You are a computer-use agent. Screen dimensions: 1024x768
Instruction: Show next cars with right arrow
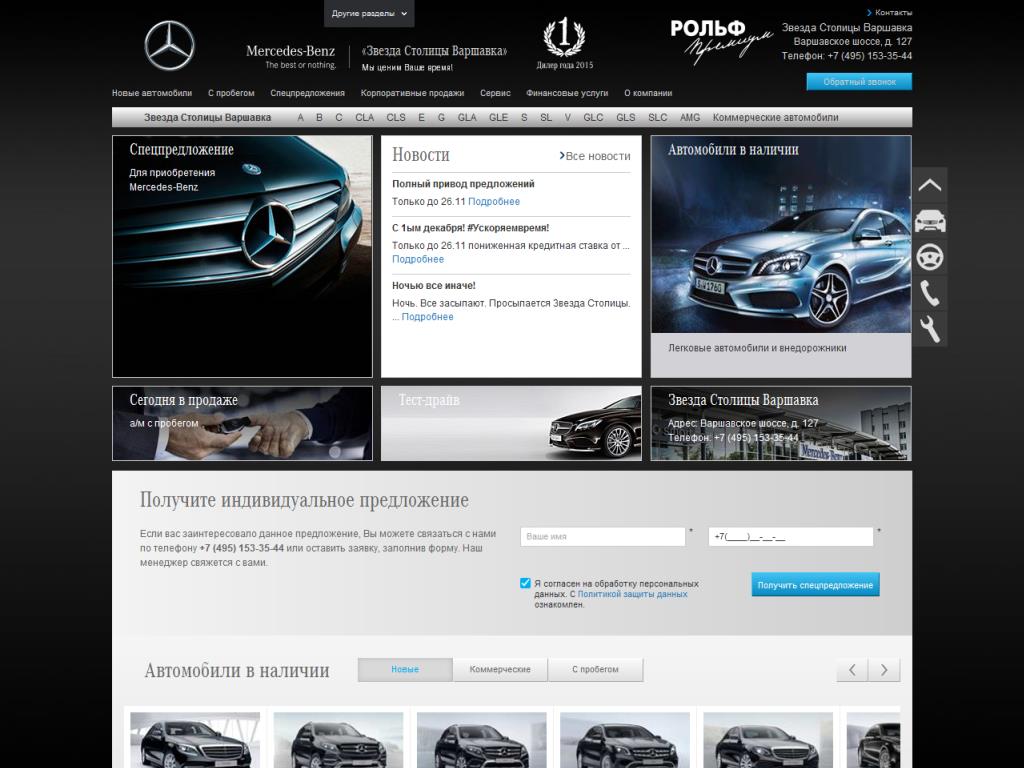point(884,670)
